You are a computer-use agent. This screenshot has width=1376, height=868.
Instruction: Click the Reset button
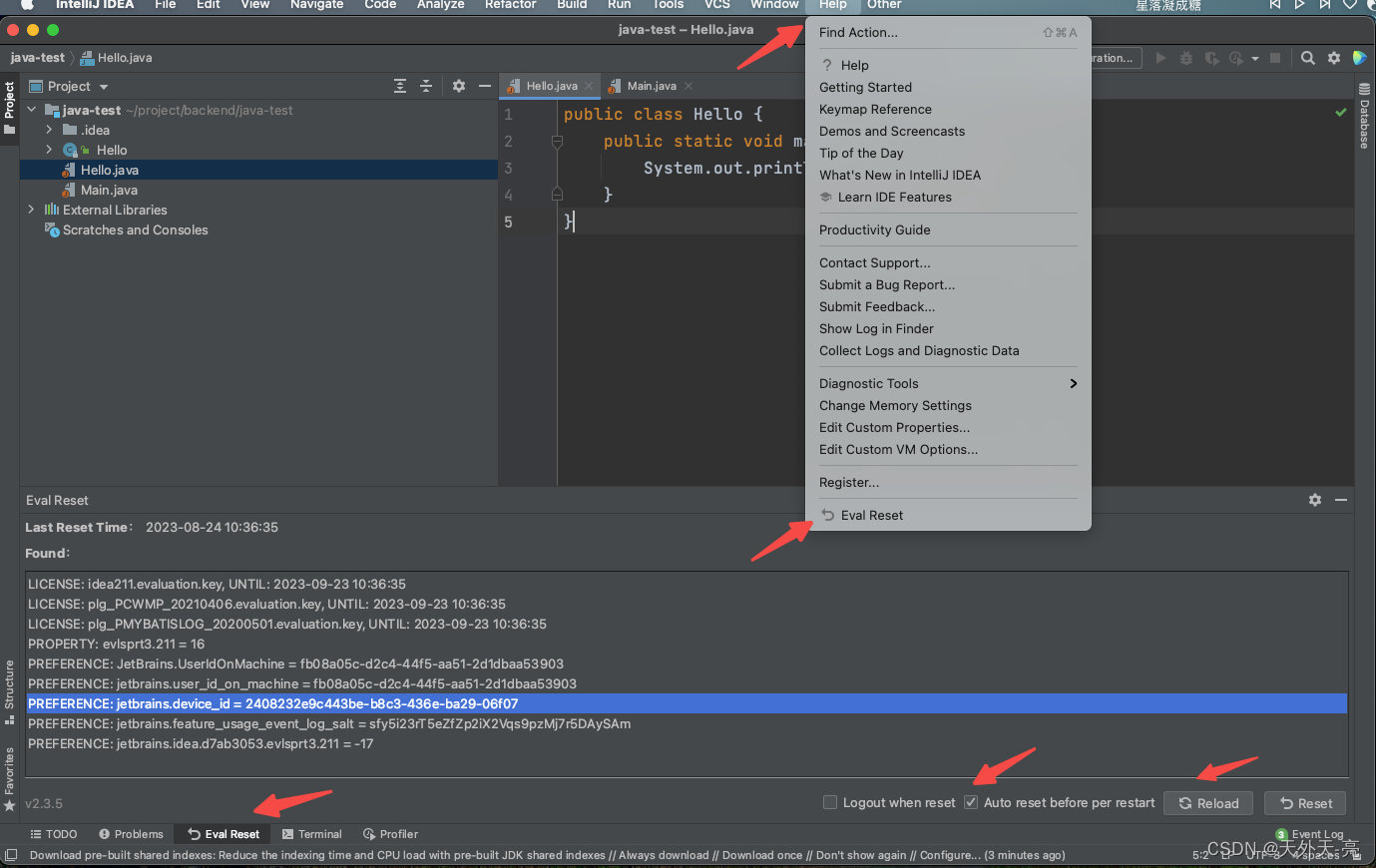click(x=1305, y=803)
